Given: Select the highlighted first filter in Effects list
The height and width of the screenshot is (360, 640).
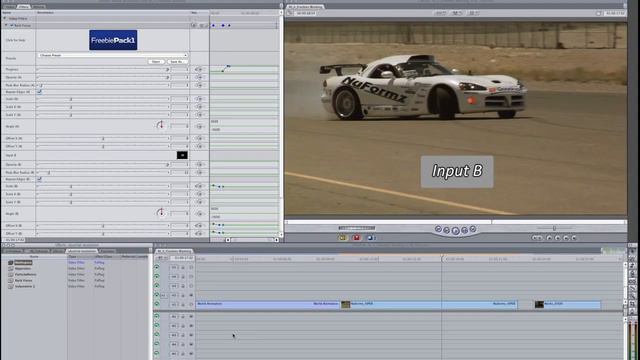Looking at the screenshot, I should coord(23,262).
